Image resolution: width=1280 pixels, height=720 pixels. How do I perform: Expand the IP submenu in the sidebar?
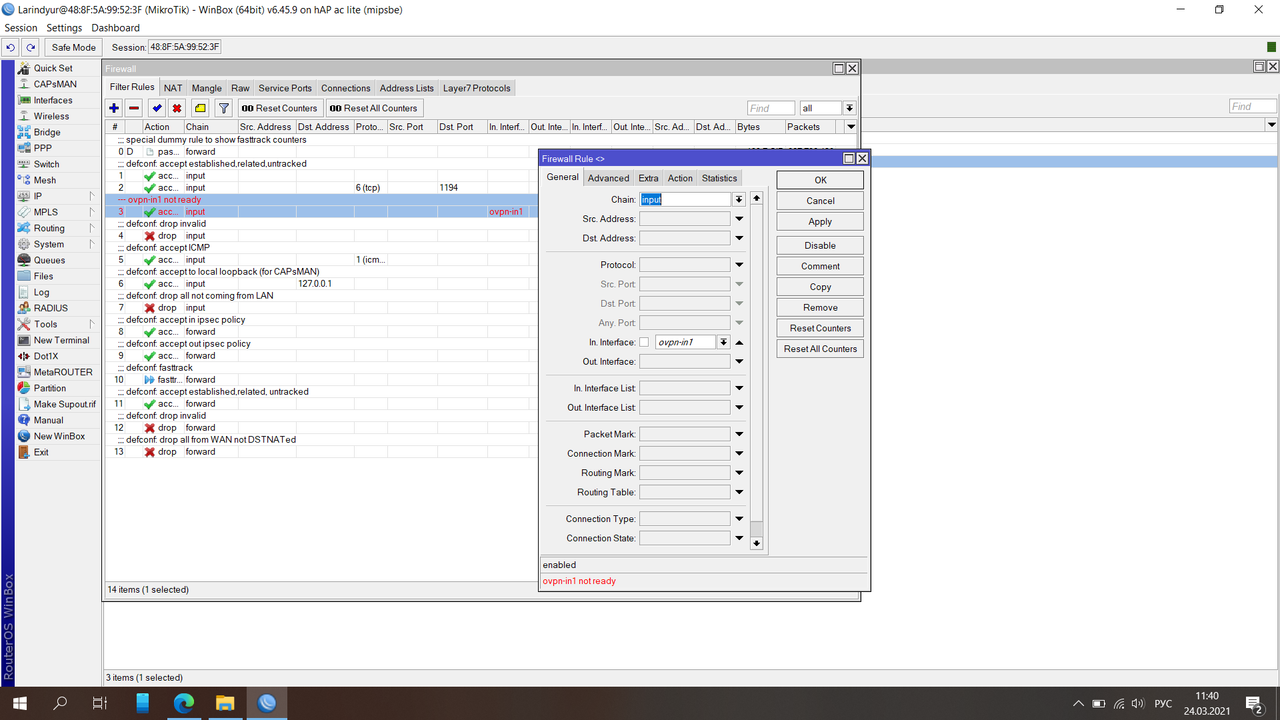tap(91, 196)
